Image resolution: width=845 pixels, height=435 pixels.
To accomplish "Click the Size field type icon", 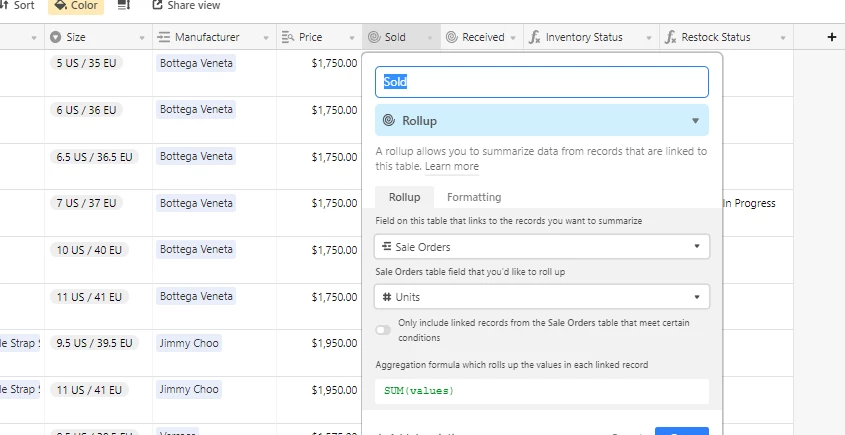I will click(x=55, y=37).
